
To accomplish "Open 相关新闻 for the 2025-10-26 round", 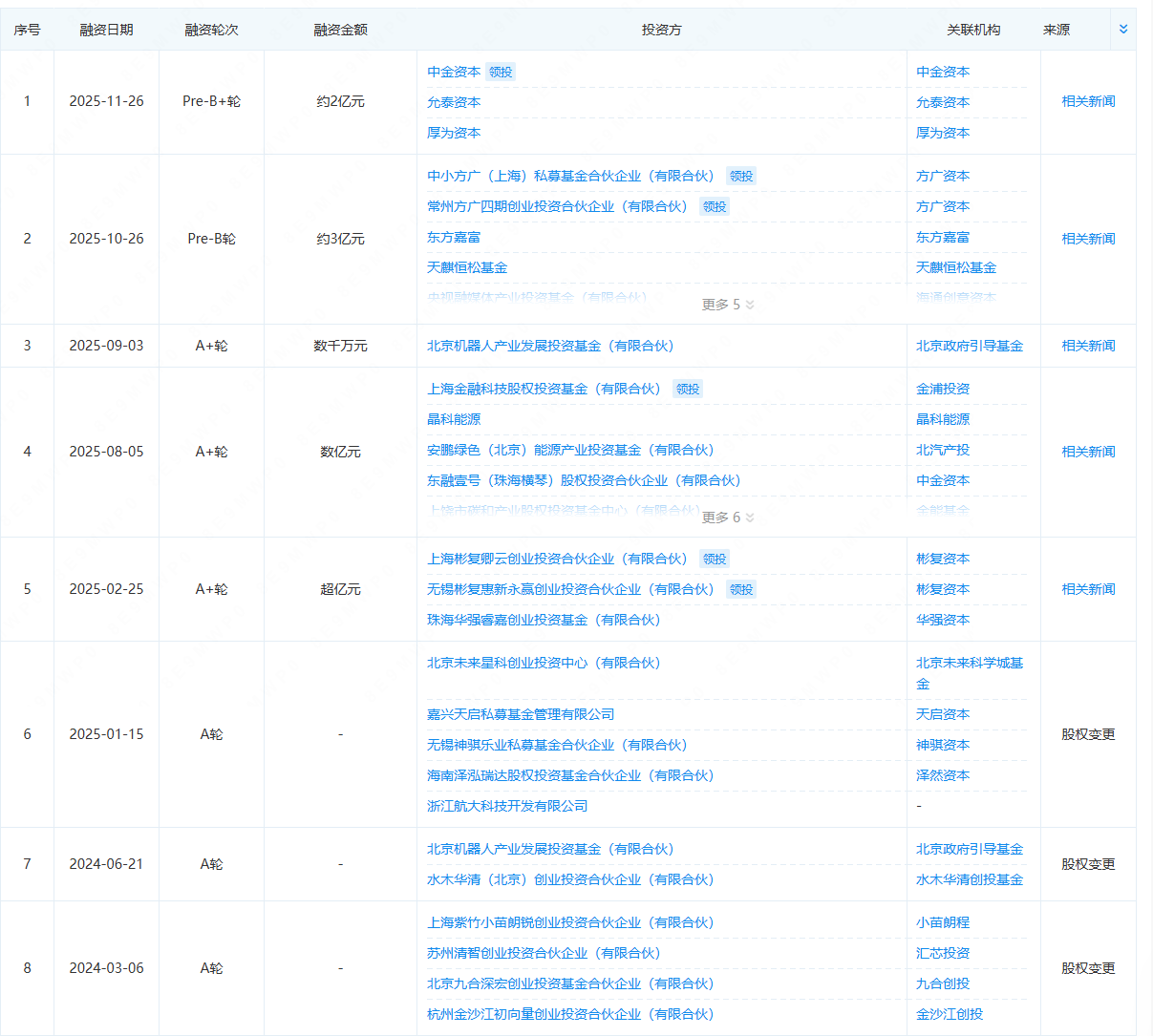I will coord(1088,239).
